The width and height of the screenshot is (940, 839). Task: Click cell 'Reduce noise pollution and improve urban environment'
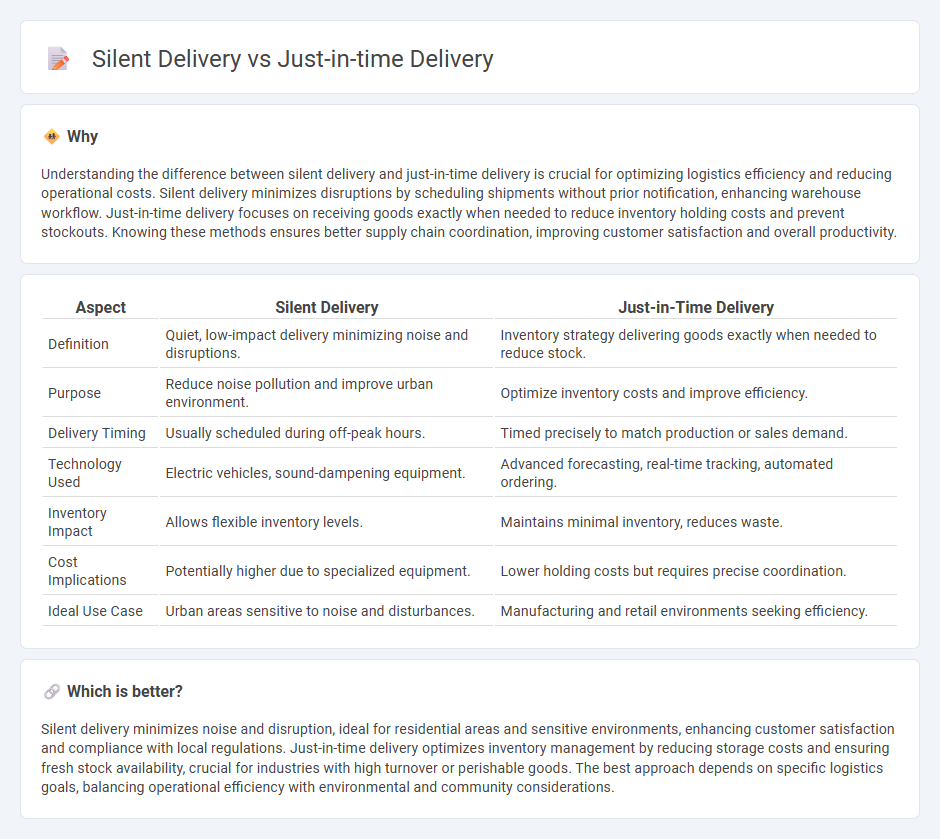pos(327,393)
